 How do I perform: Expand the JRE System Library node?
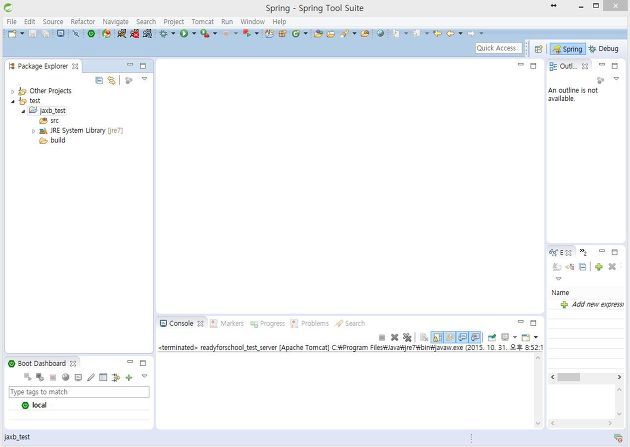click(x=33, y=131)
